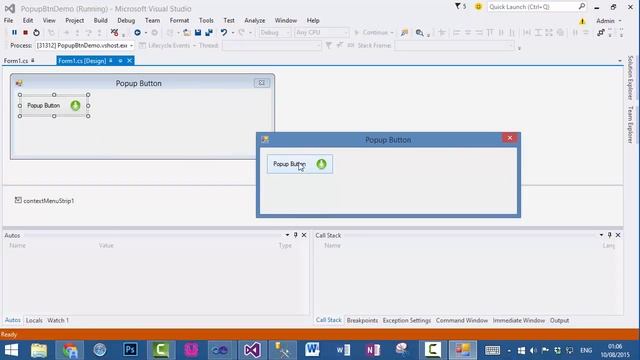Open the Undo history dropdown arrow
The height and width of the screenshot is (360, 640).
click(x=233, y=33)
